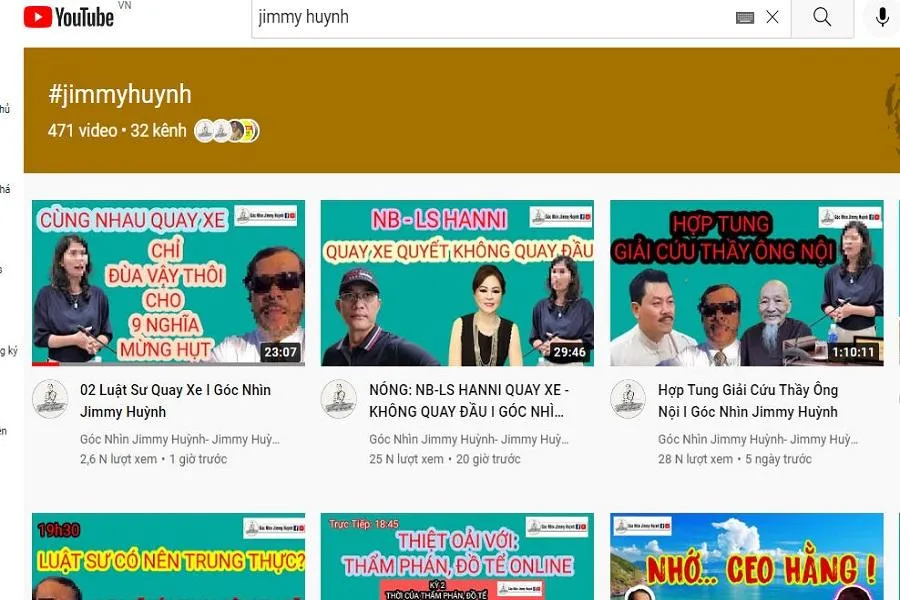Screen dimensions: 900x600
Task: Open the on-screen keyboard icon in search bar
Action: [744, 17]
